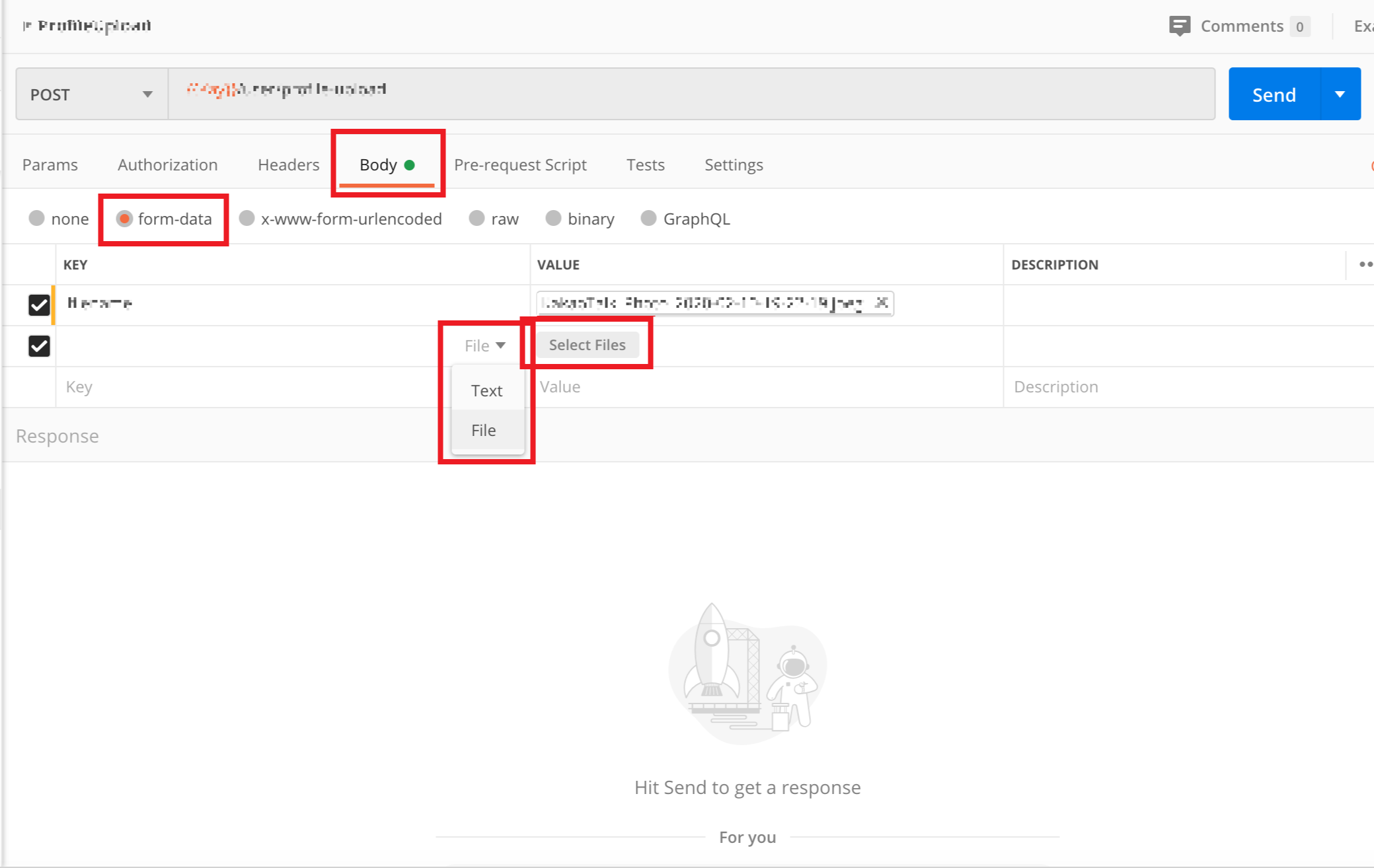The height and width of the screenshot is (868, 1374).
Task: Click the request URL input field
Action: coord(691,94)
